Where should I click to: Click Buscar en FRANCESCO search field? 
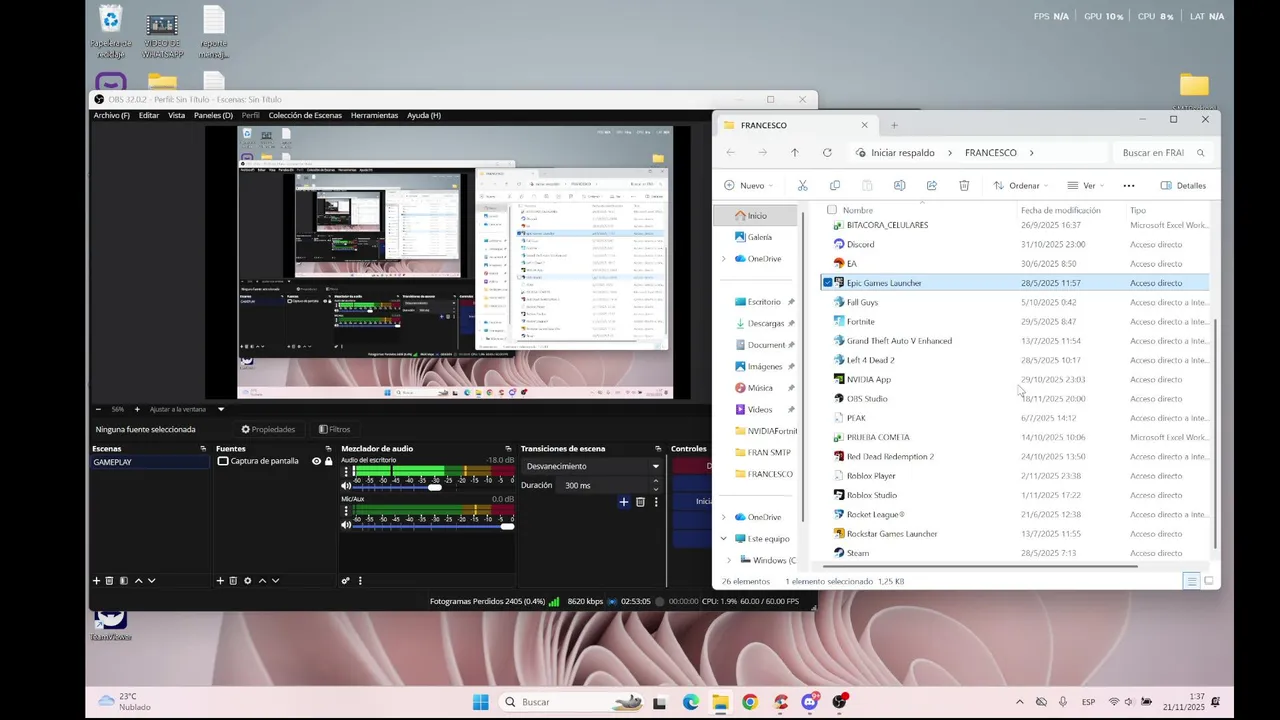(1162, 153)
